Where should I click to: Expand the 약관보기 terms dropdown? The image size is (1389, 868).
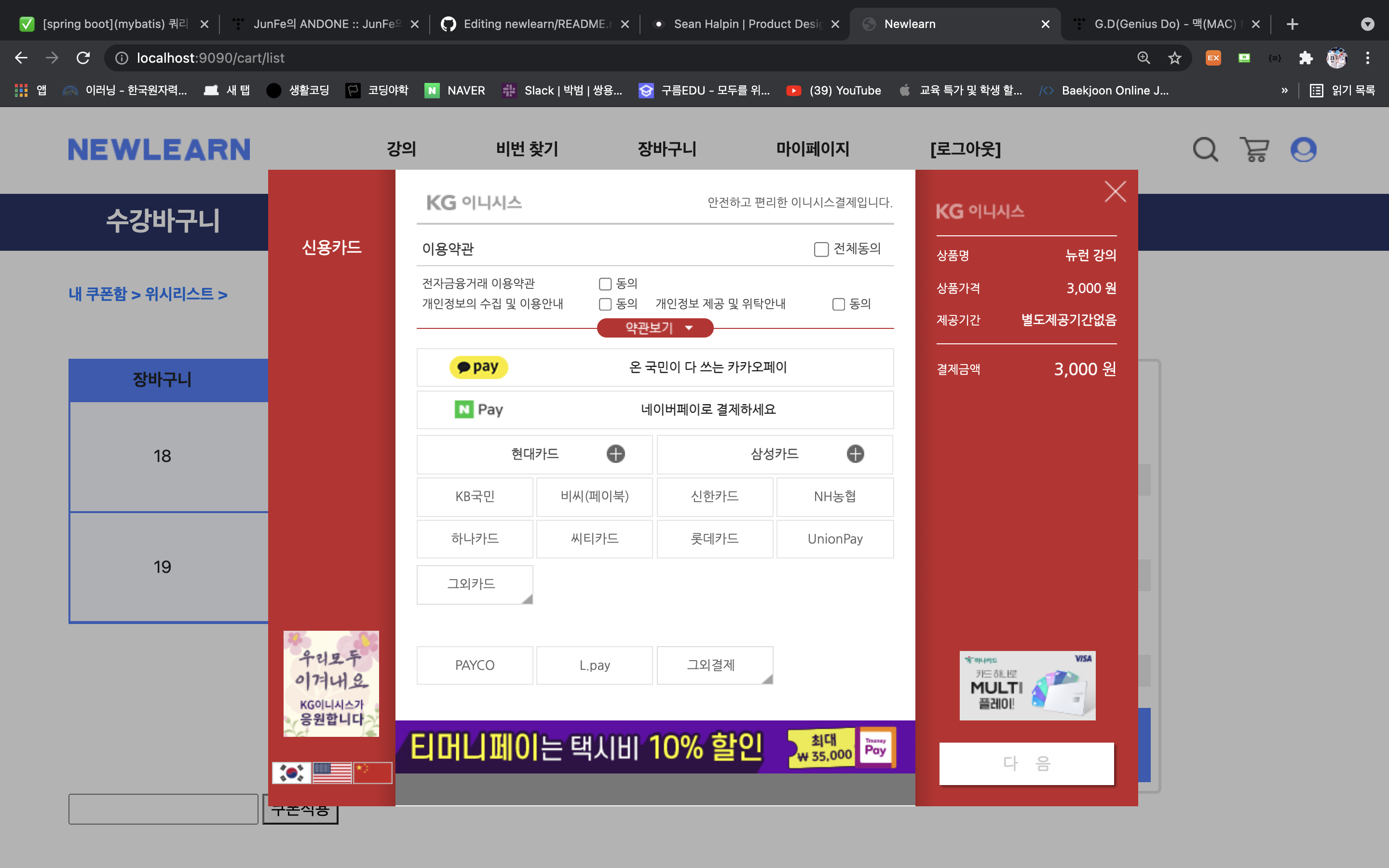pyautogui.click(x=655, y=328)
